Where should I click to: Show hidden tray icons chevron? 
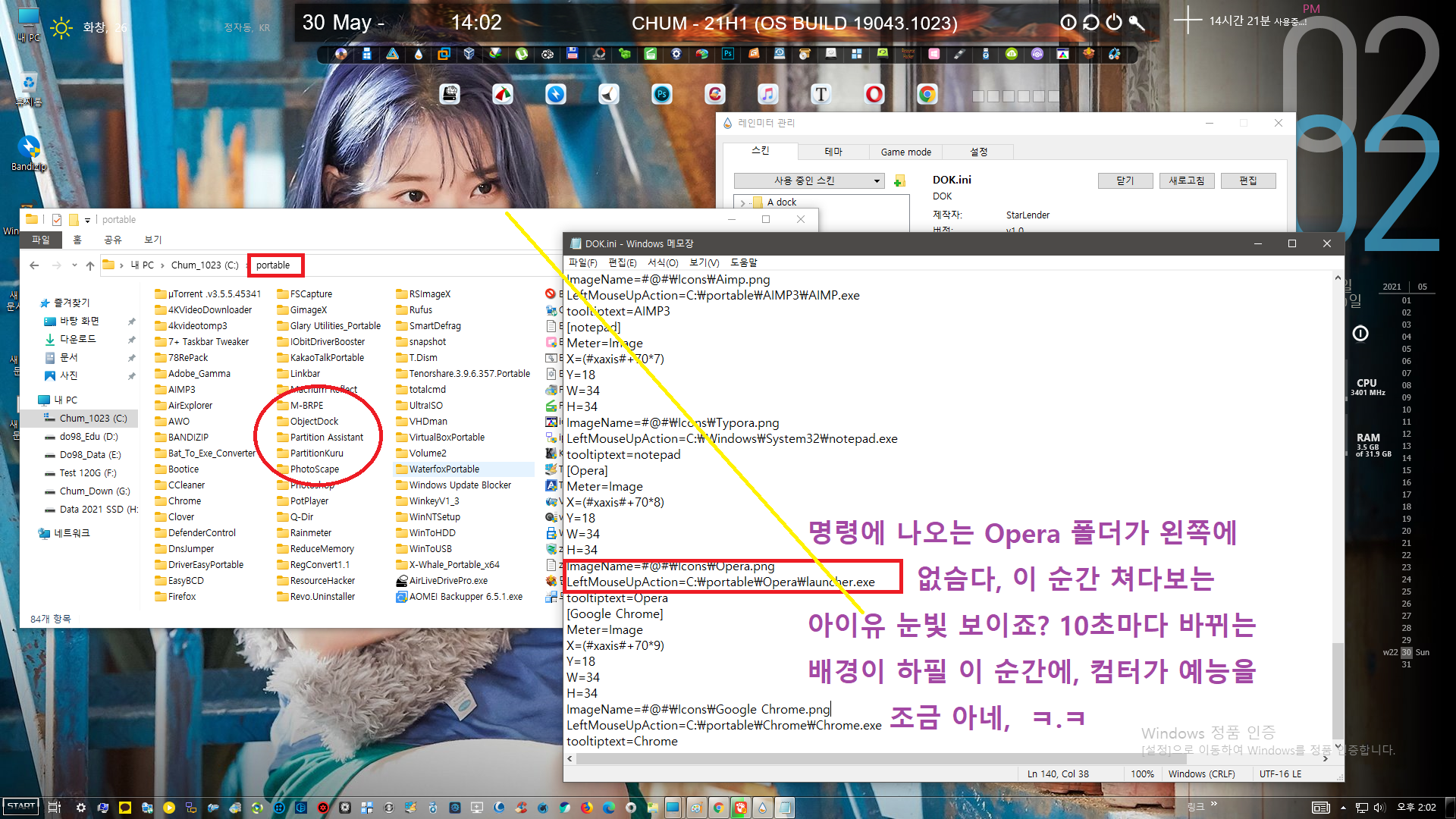coord(1343,808)
